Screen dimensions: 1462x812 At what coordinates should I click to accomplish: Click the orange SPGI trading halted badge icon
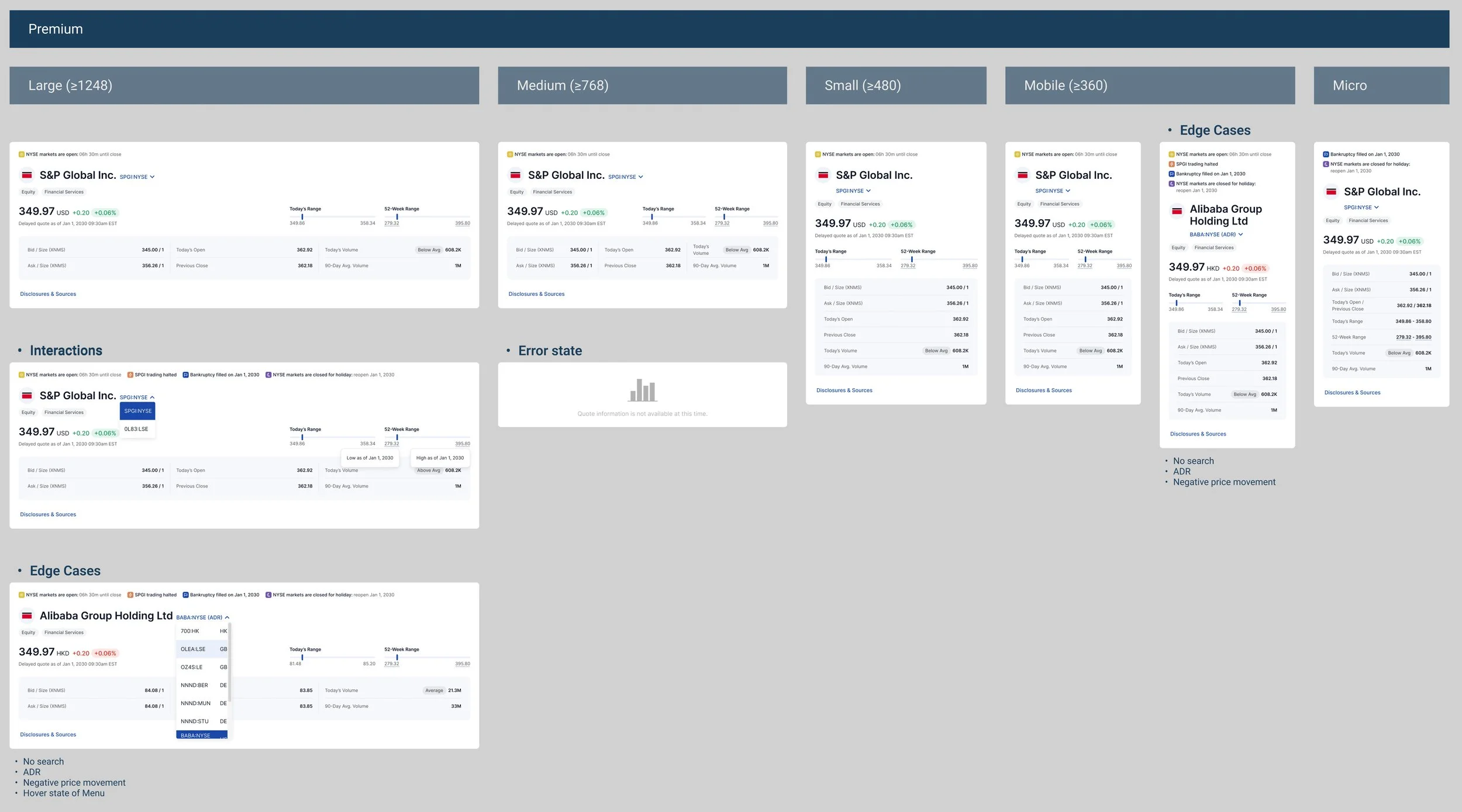(x=130, y=375)
